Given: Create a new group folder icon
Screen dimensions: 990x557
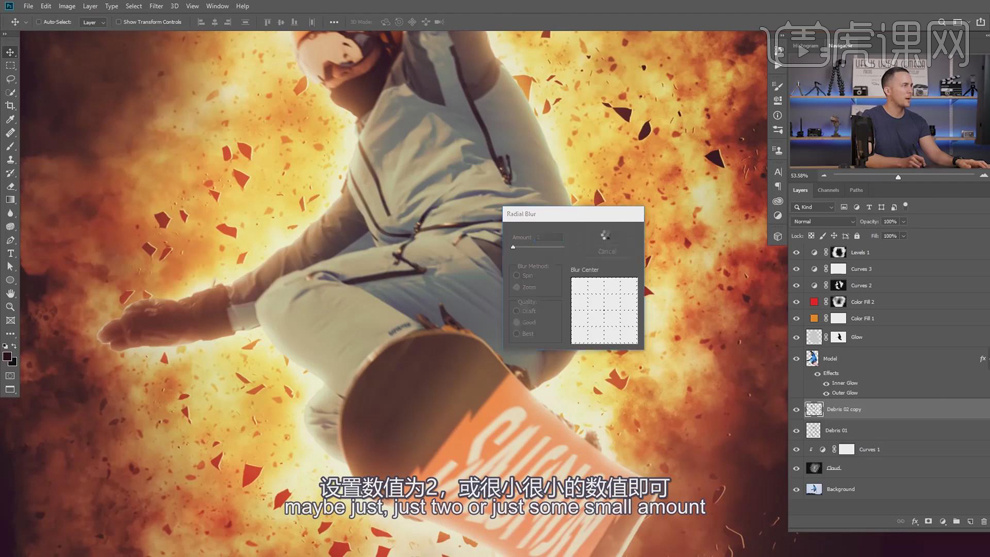Looking at the screenshot, I should click(957, 522).
